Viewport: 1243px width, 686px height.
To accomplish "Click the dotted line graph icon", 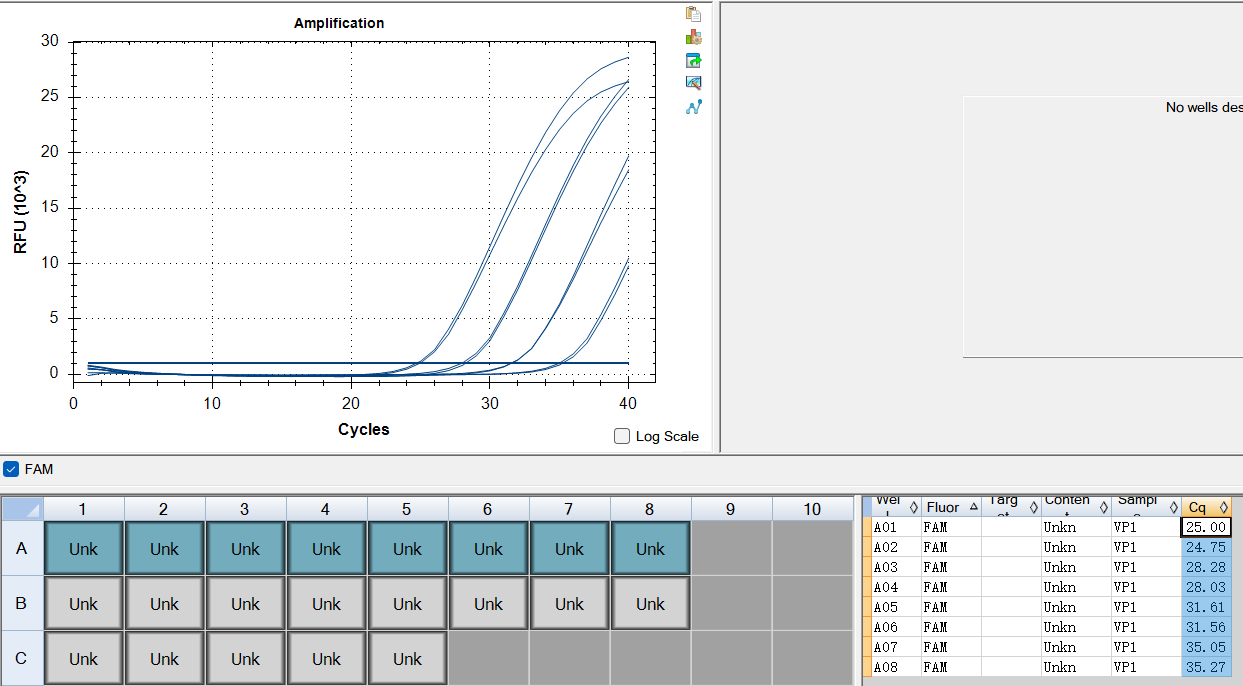I will (693, 107).
